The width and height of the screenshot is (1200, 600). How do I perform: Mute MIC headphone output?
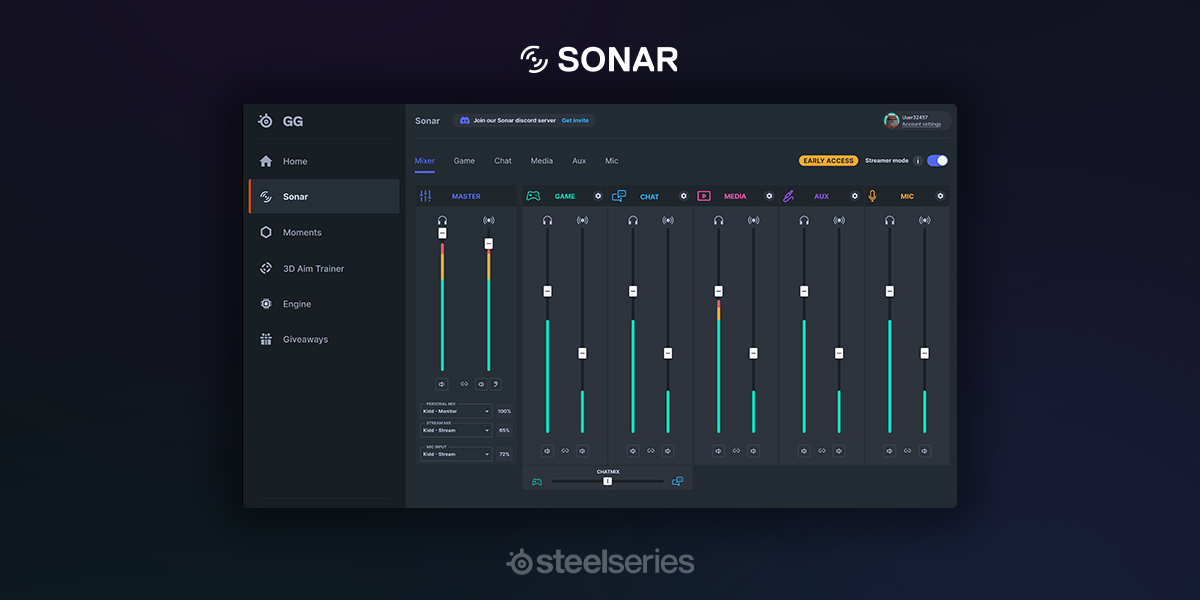pos(889,451)
